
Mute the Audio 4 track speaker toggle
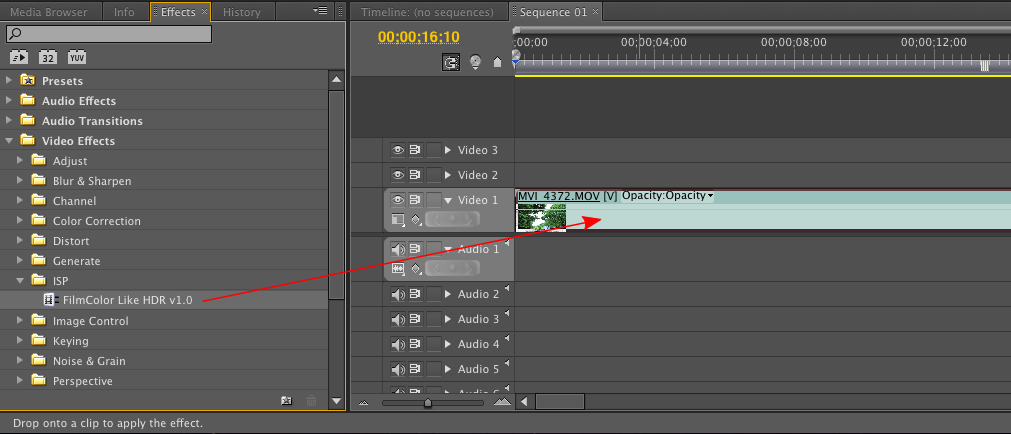[398, 344]
